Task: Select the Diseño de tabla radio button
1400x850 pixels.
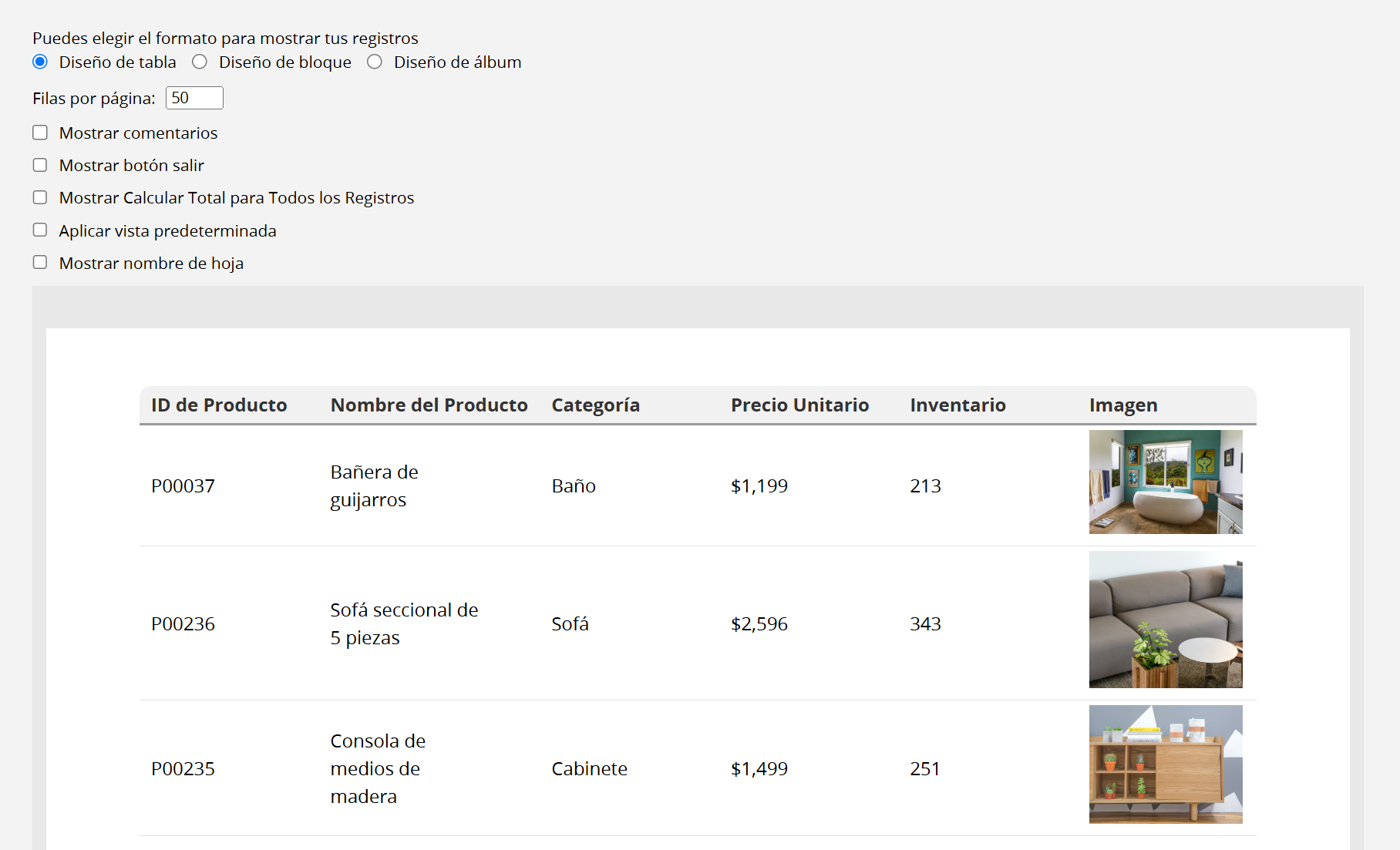Action: (40, 62)
